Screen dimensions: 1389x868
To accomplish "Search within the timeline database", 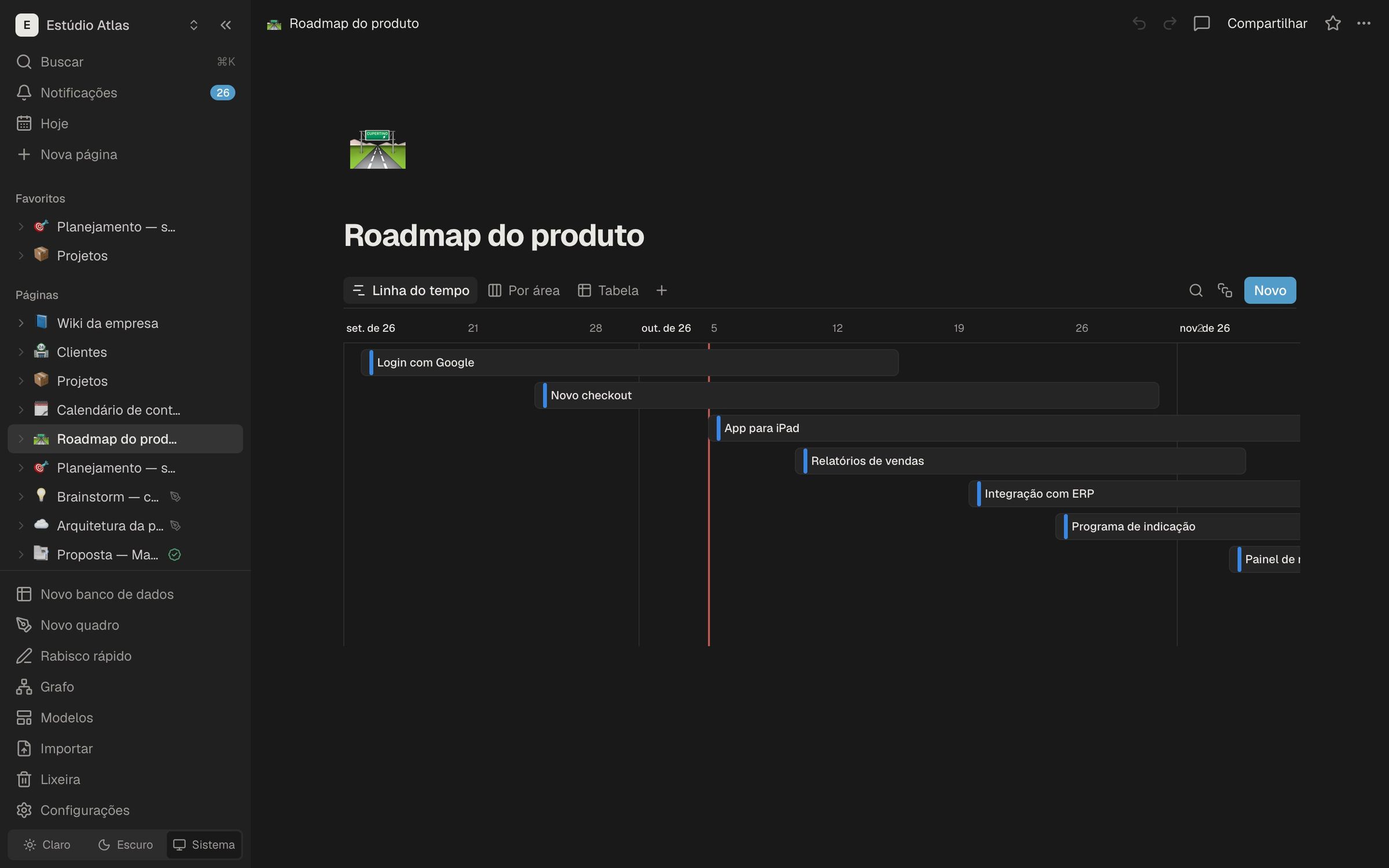I will (1196, 290).
